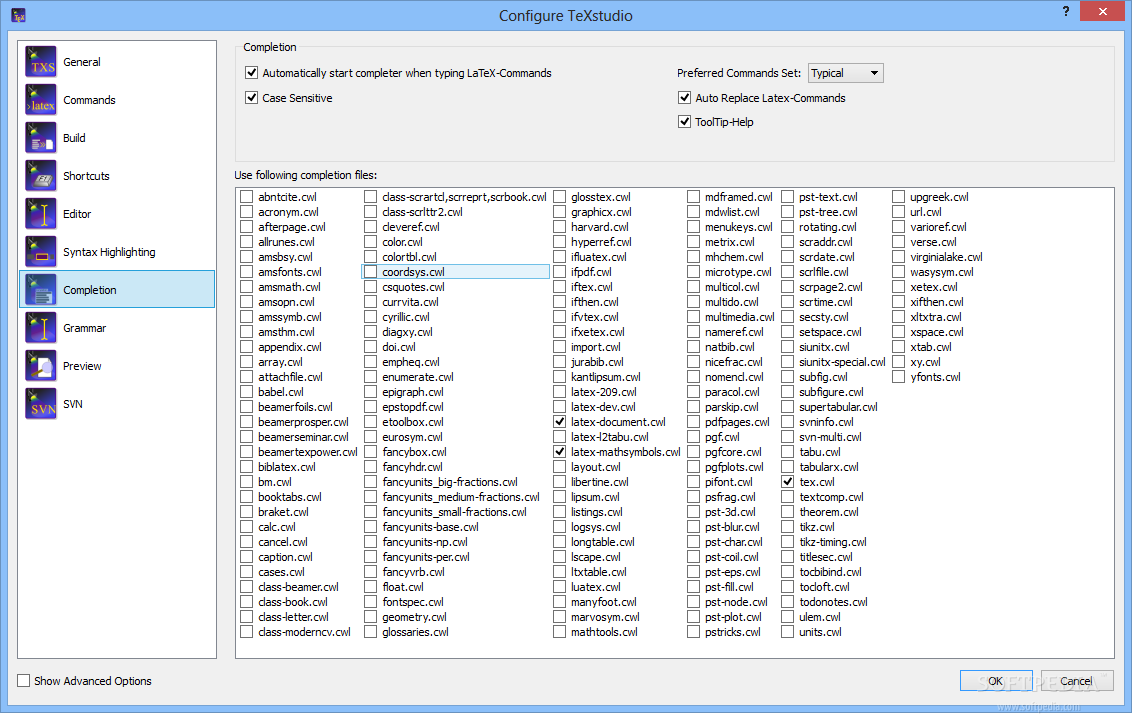
Task: Enable the xcolor-like color.cwl checkbox
Action: point(371,242)
